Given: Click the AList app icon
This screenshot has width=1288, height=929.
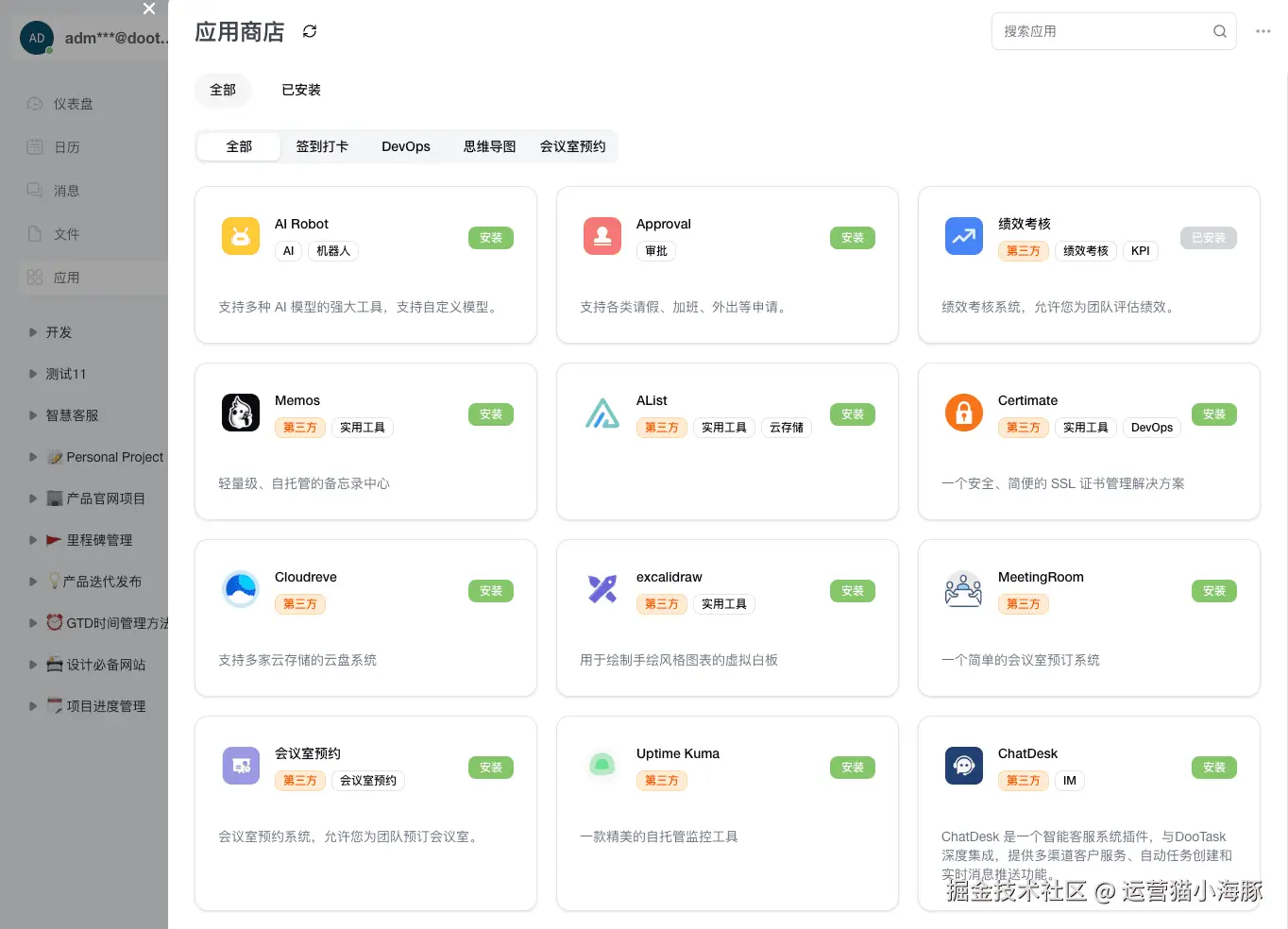Looking at the screenshot, I should 602,413.
